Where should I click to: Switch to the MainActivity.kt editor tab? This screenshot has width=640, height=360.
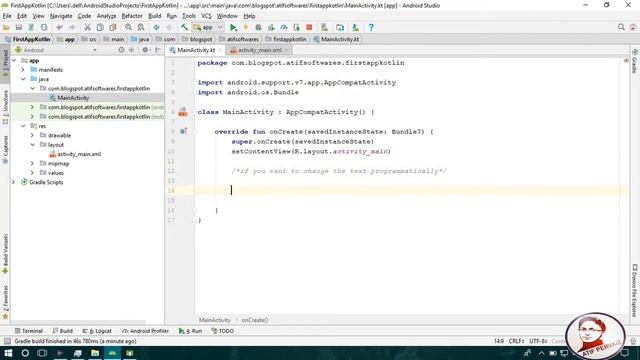[196, 50]
